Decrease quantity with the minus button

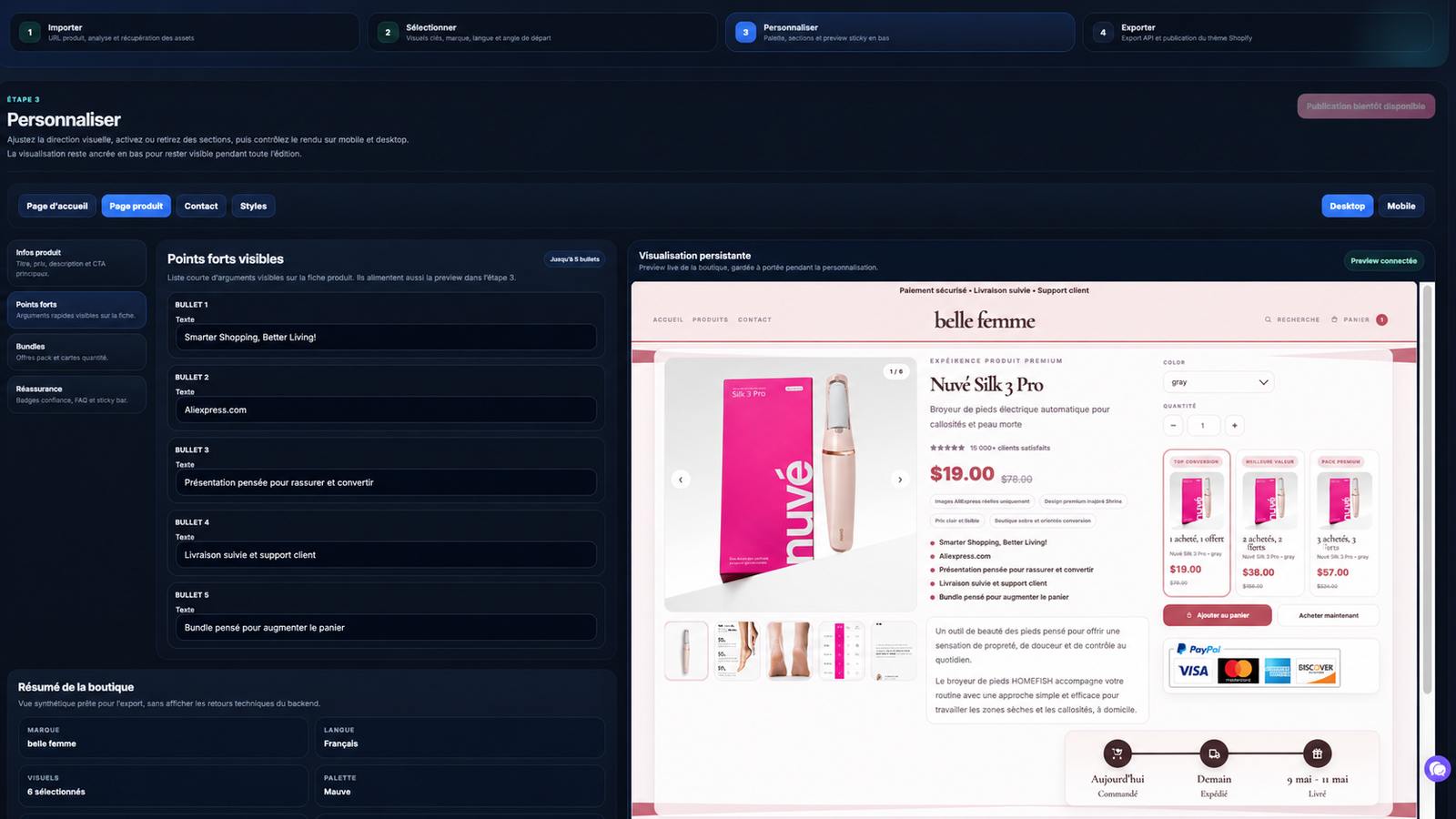pos(1173,425)
